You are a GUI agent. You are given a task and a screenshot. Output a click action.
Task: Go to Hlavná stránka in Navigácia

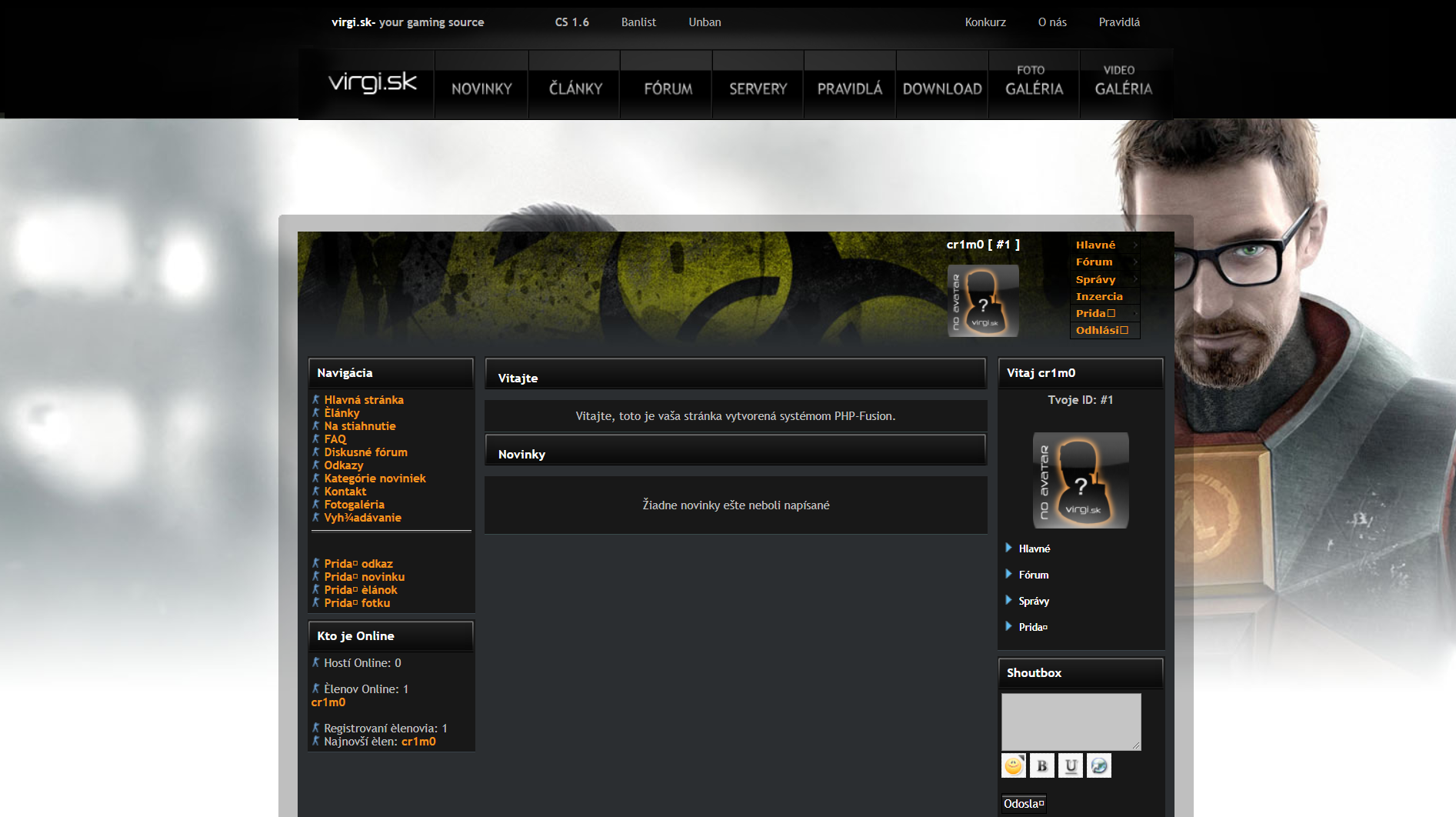[364, 400]
